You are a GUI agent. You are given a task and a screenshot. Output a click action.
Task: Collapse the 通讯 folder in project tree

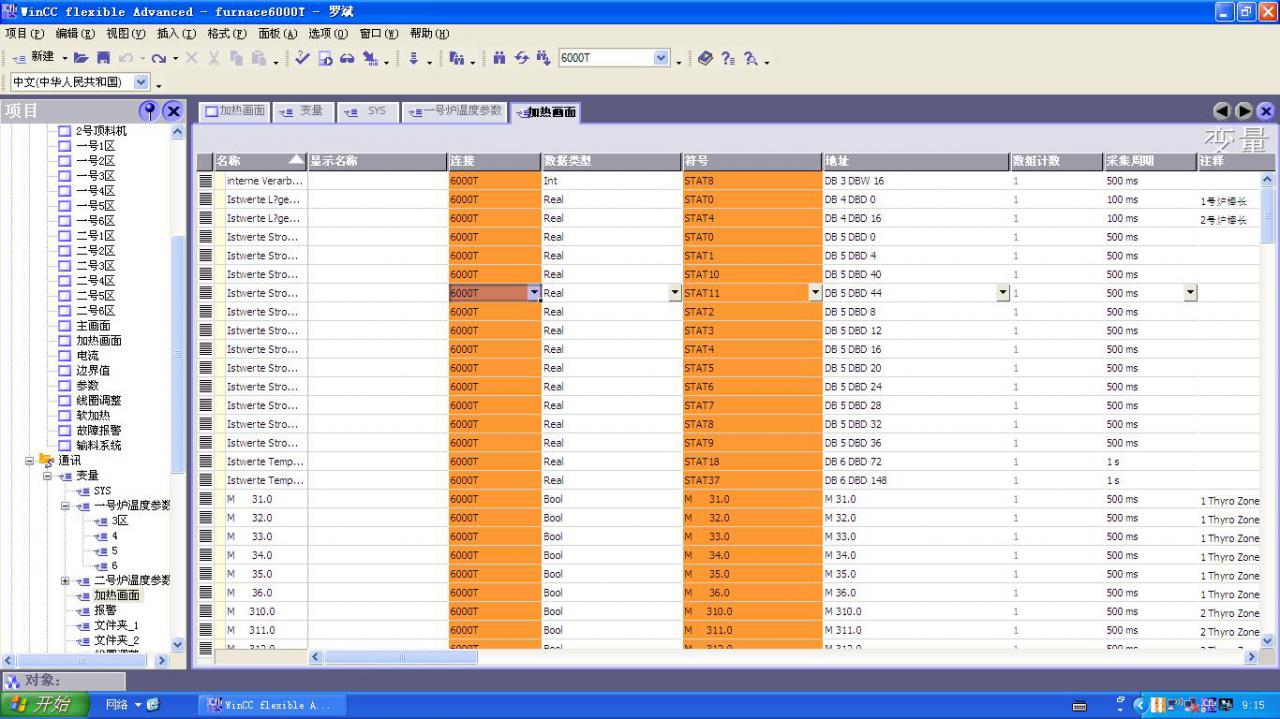pos(30,461)
